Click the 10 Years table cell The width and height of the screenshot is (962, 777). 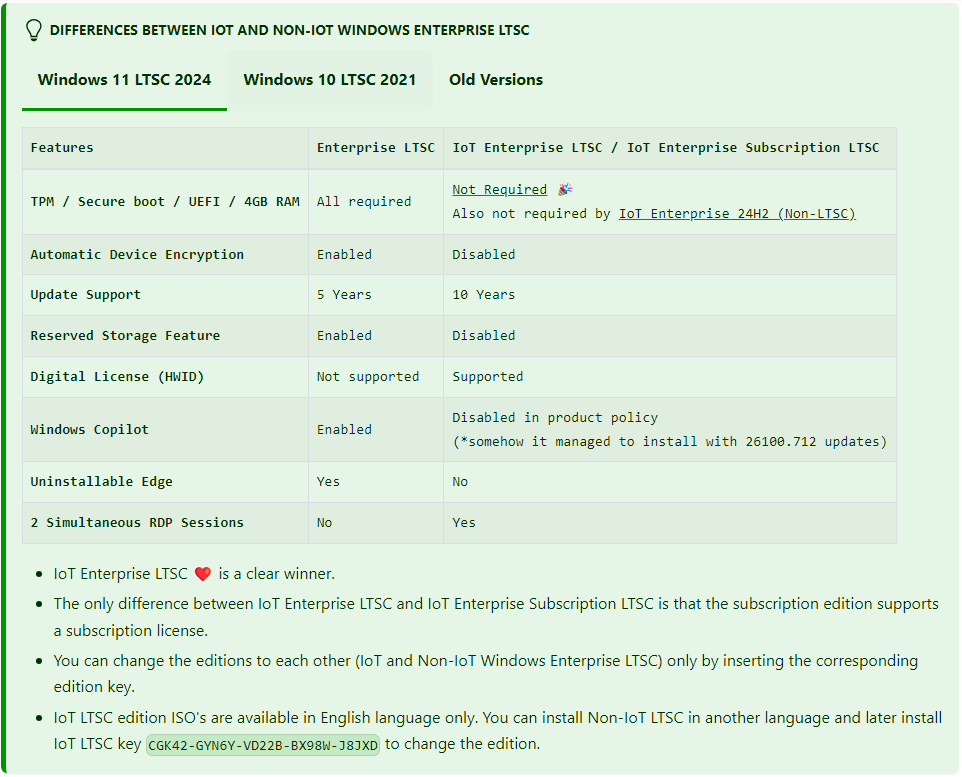click(484, 295)
